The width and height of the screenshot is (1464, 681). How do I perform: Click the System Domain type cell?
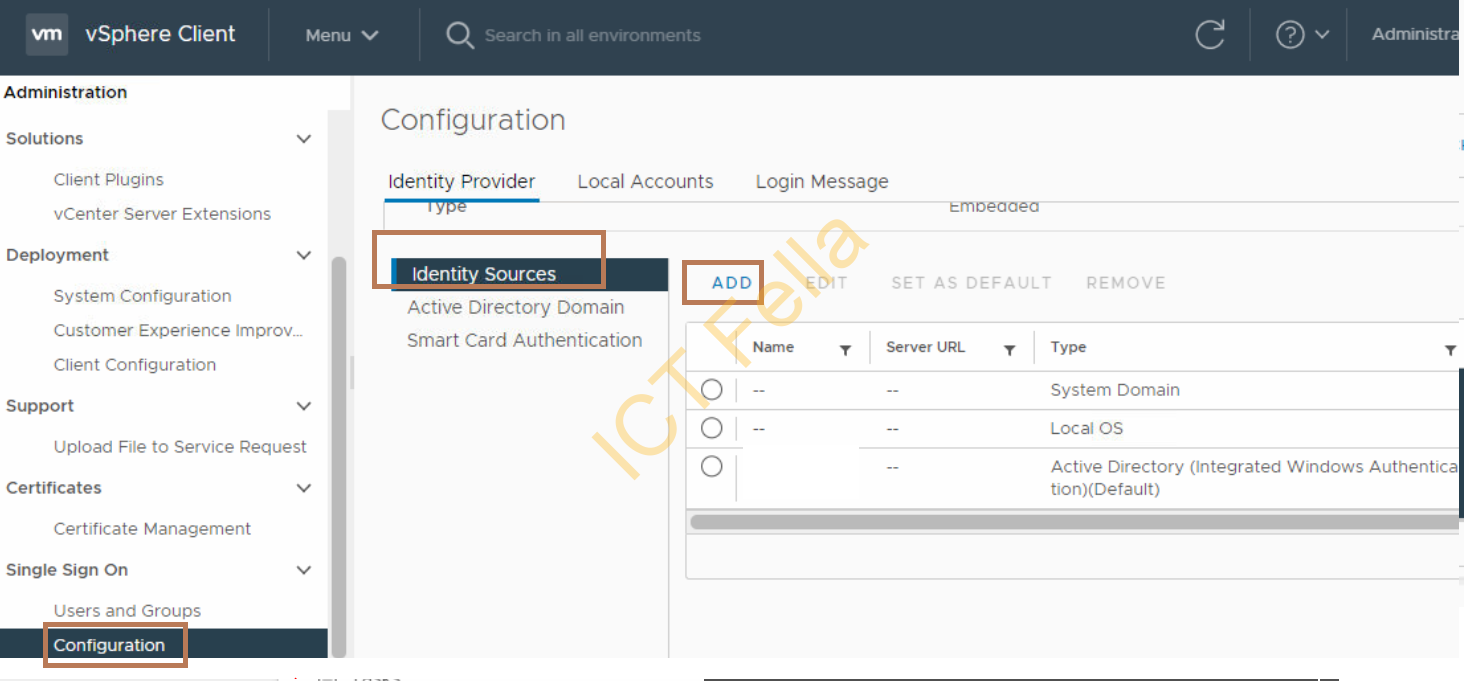(1115, 390)
